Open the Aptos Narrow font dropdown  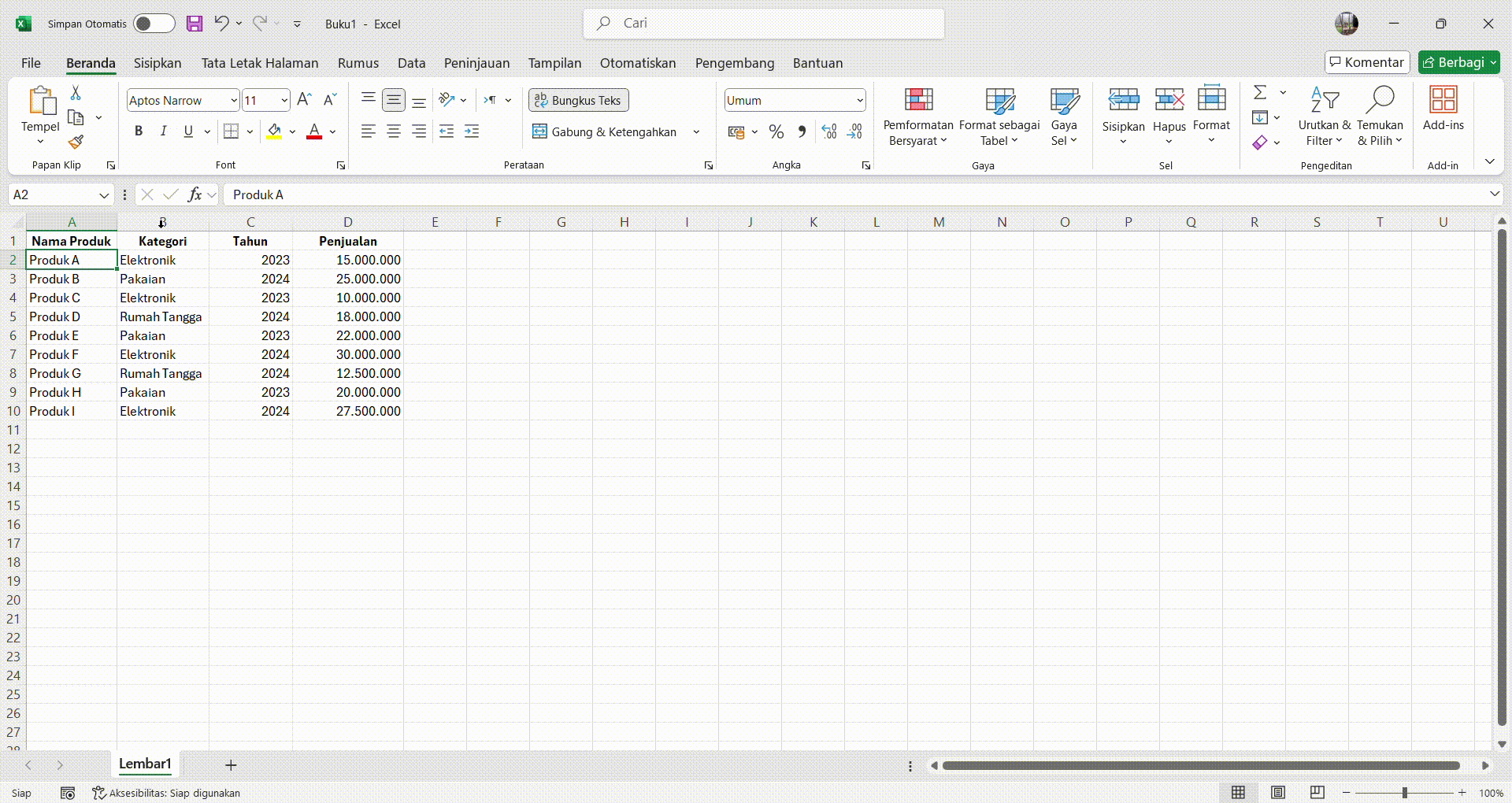click(234, 100)
